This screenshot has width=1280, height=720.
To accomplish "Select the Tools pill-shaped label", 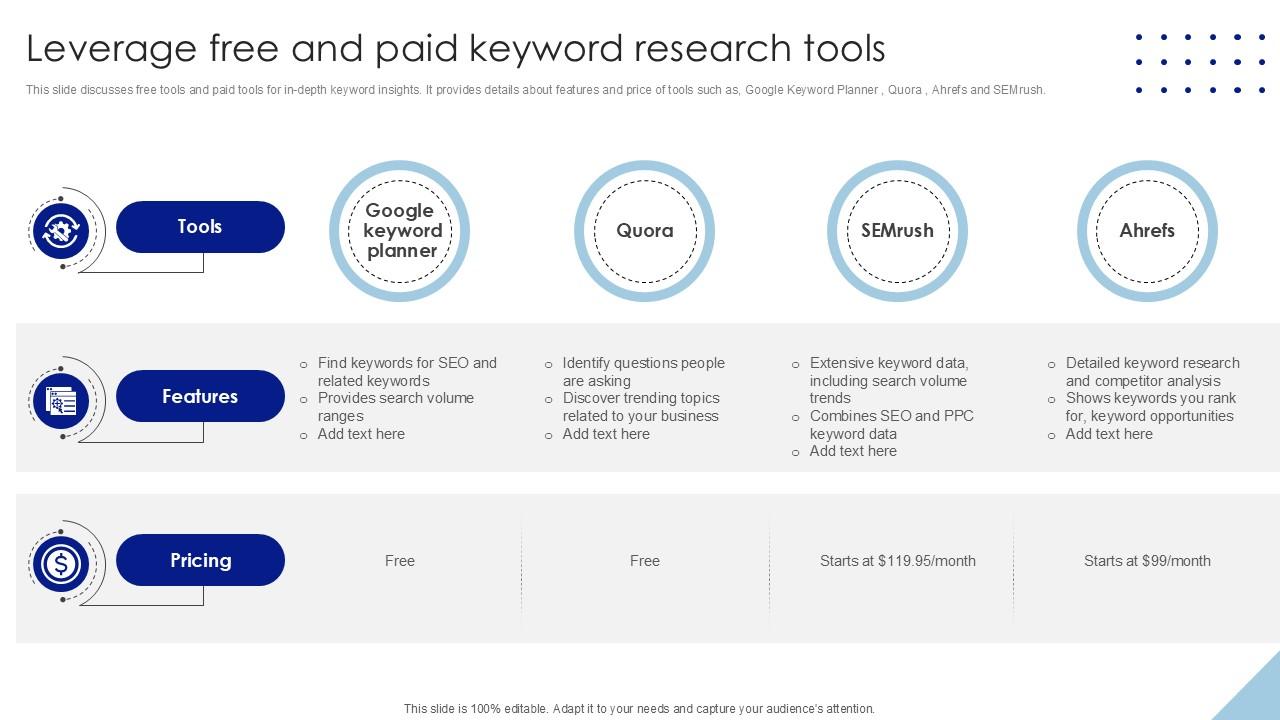I will [x=200, y=226].
